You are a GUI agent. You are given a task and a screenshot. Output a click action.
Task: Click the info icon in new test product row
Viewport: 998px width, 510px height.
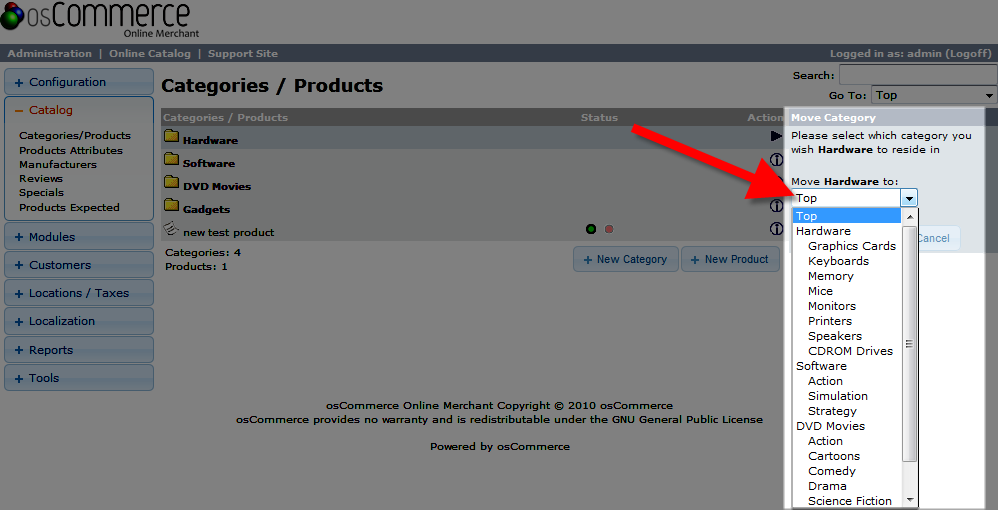point(776,229)
